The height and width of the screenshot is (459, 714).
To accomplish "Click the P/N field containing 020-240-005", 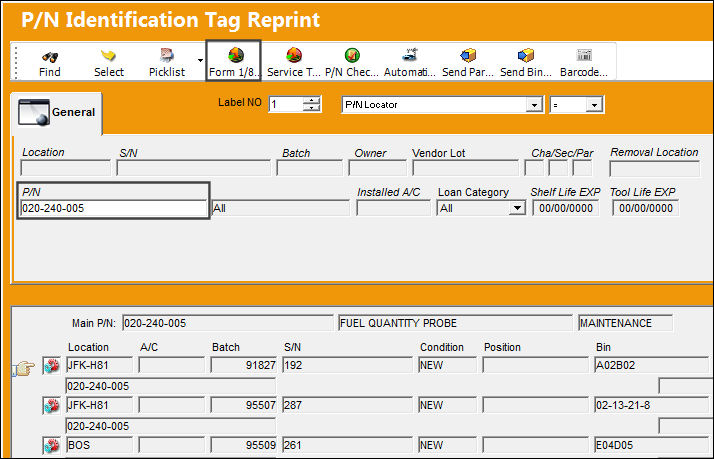I will point(113,208).
